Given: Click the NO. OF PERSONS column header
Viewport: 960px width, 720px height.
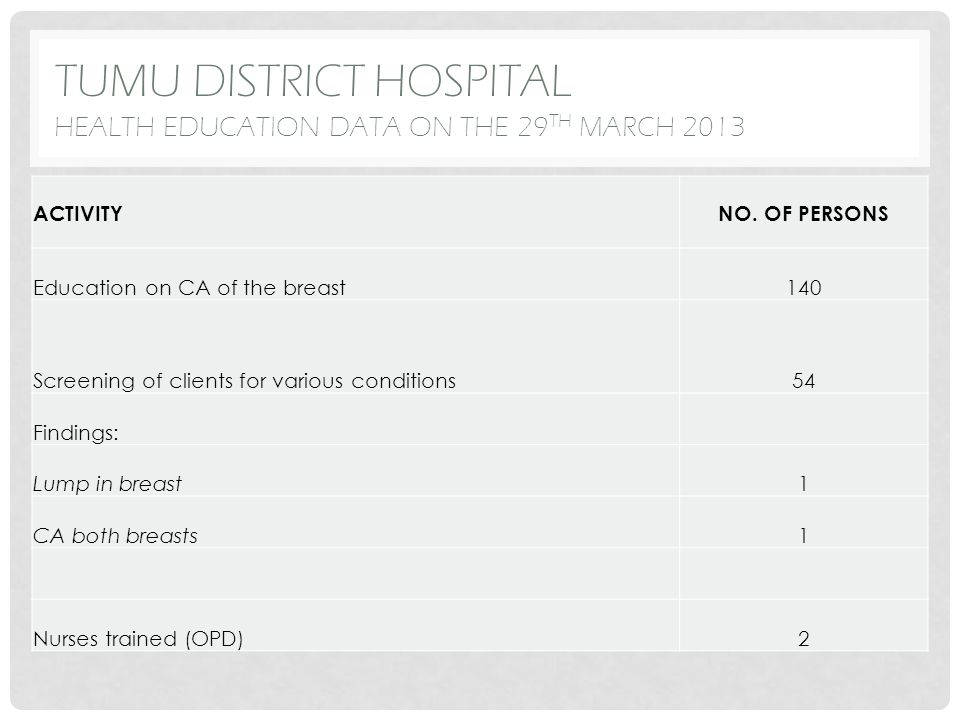Looking at the screenshot, I should coord(803,214).
